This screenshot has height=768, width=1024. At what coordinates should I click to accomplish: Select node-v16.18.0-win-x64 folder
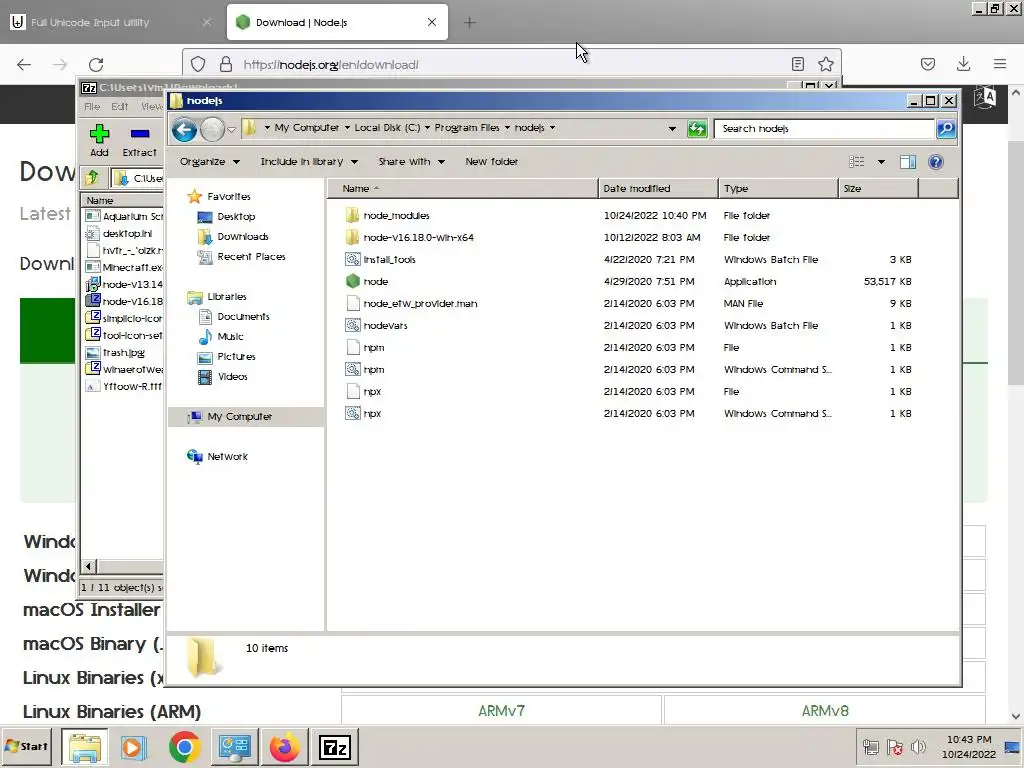point(409,238)
